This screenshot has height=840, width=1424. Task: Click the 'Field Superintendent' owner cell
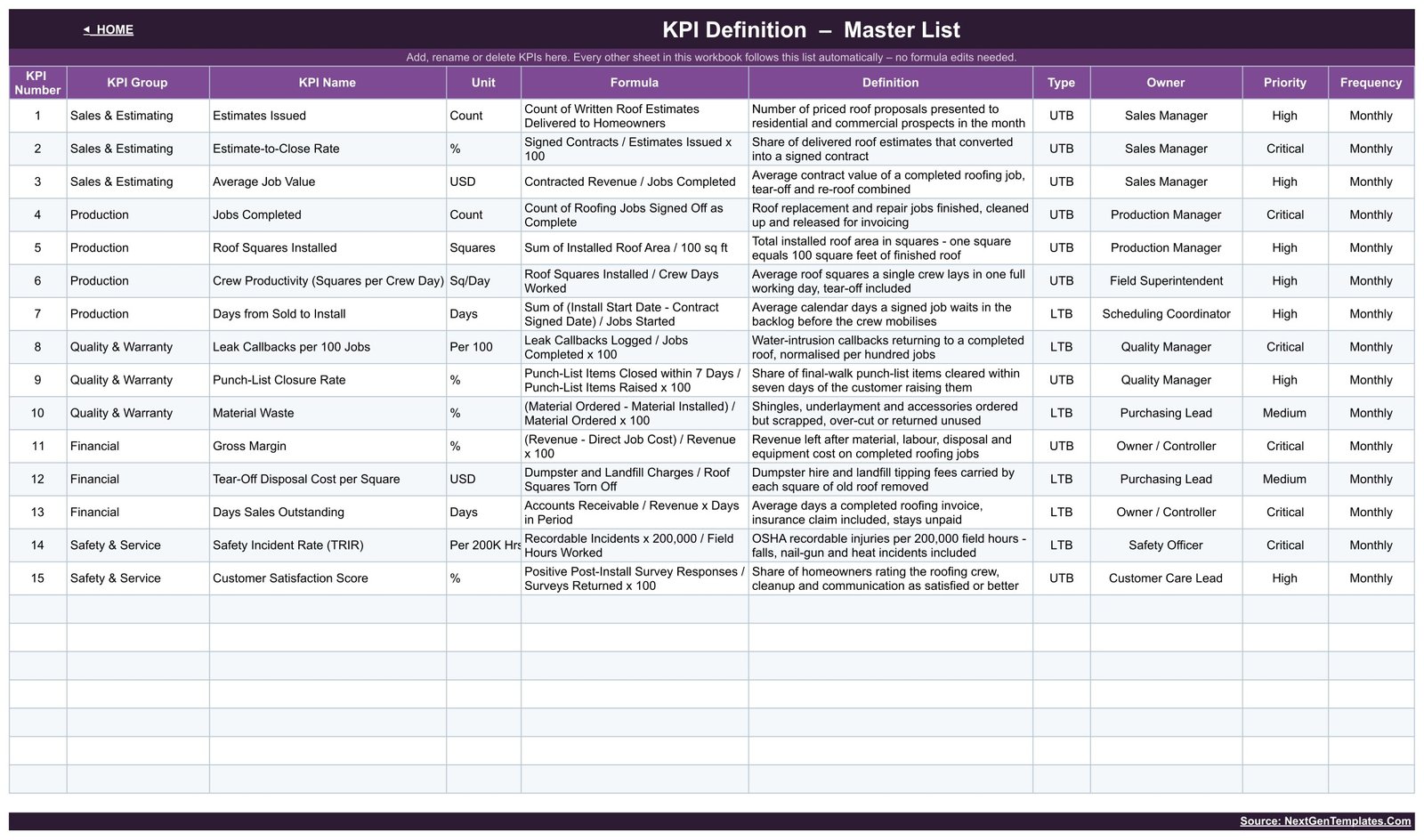[1166, 280]
